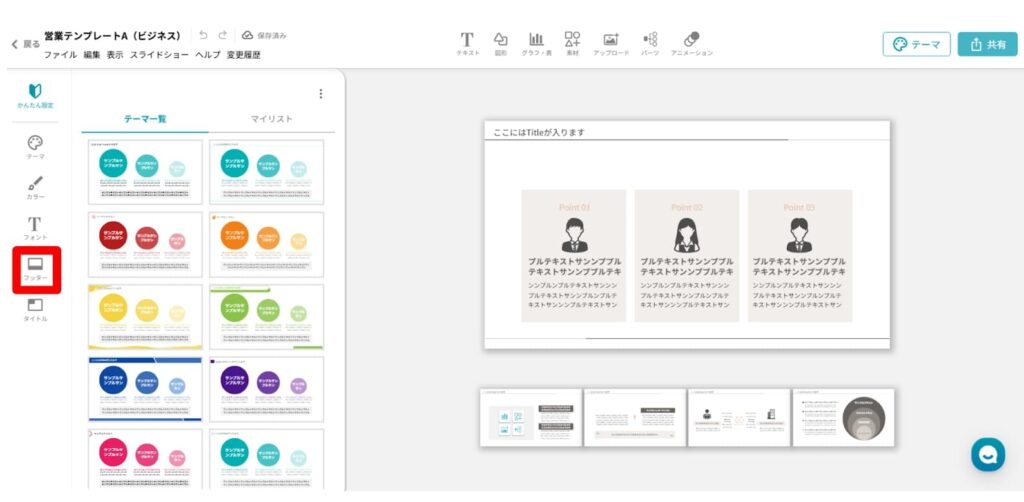Image resolution: width=1024 pixels, height=502 pixels.
Task: Open the three-dot menu in theme panel
Action: [321, 94]
